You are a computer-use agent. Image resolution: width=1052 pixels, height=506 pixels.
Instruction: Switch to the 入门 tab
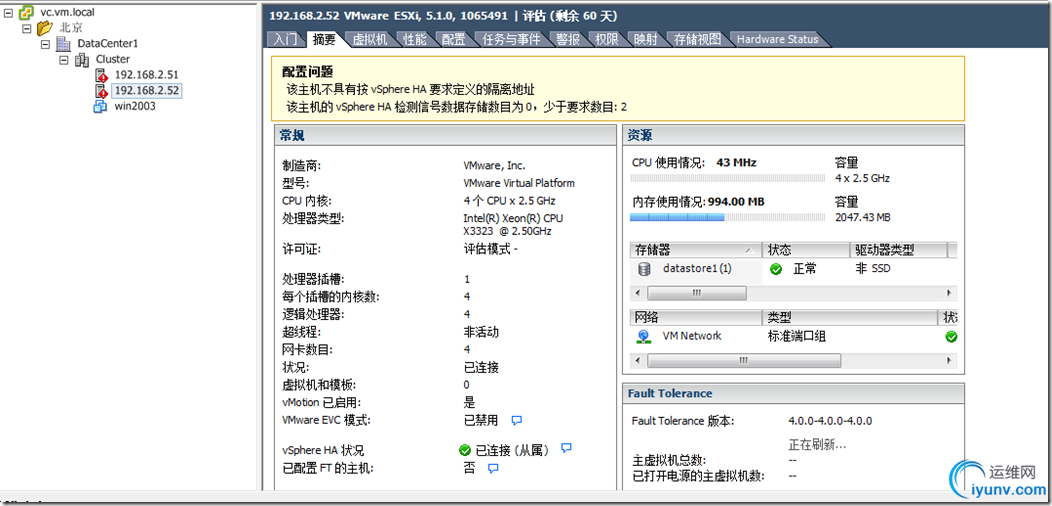[x=285, y=39]
